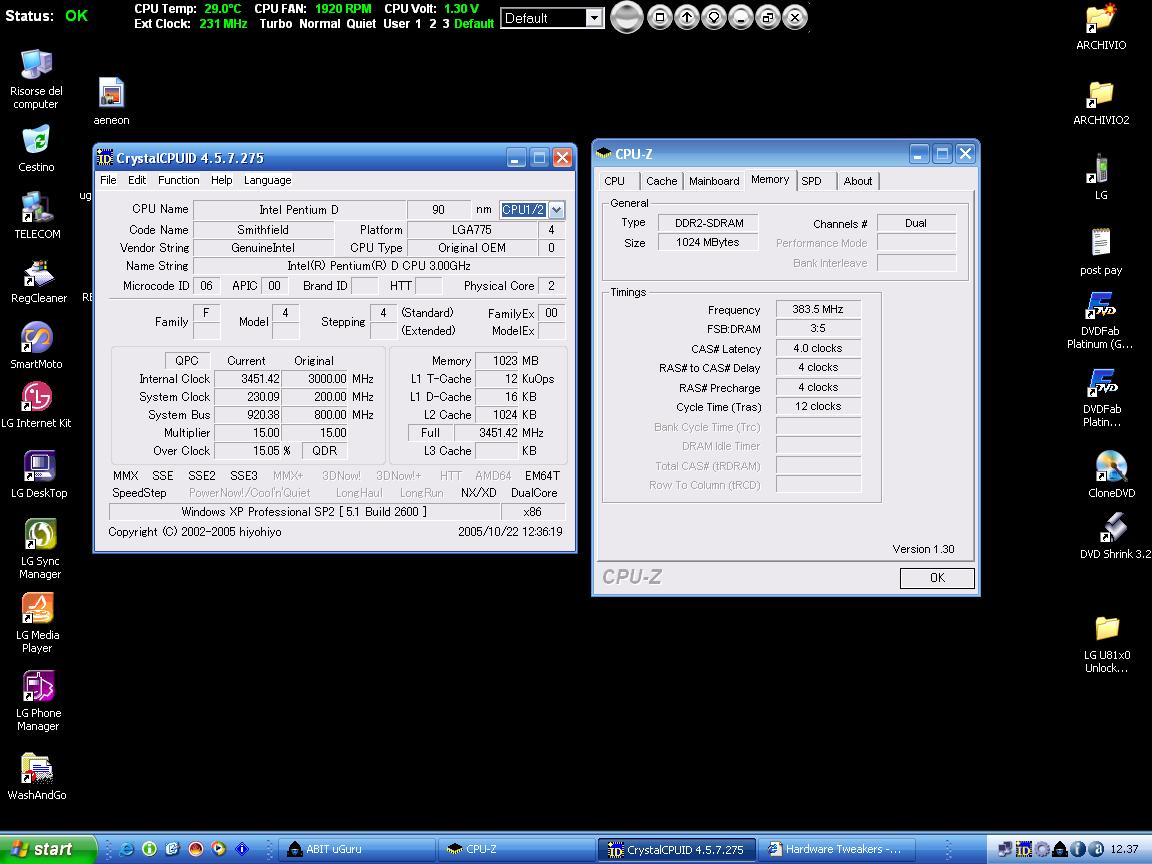Click the QPC button in CrystalCPUID

point(187,361)
